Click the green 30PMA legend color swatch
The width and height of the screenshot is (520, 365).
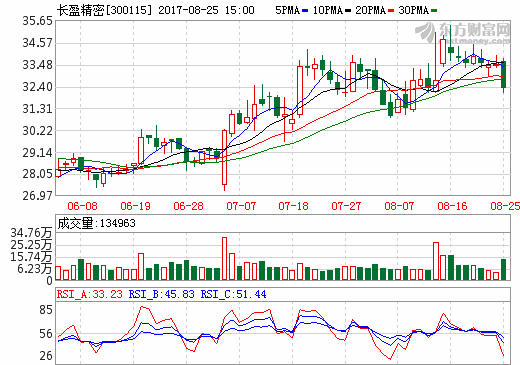click(x=434, y=11)
